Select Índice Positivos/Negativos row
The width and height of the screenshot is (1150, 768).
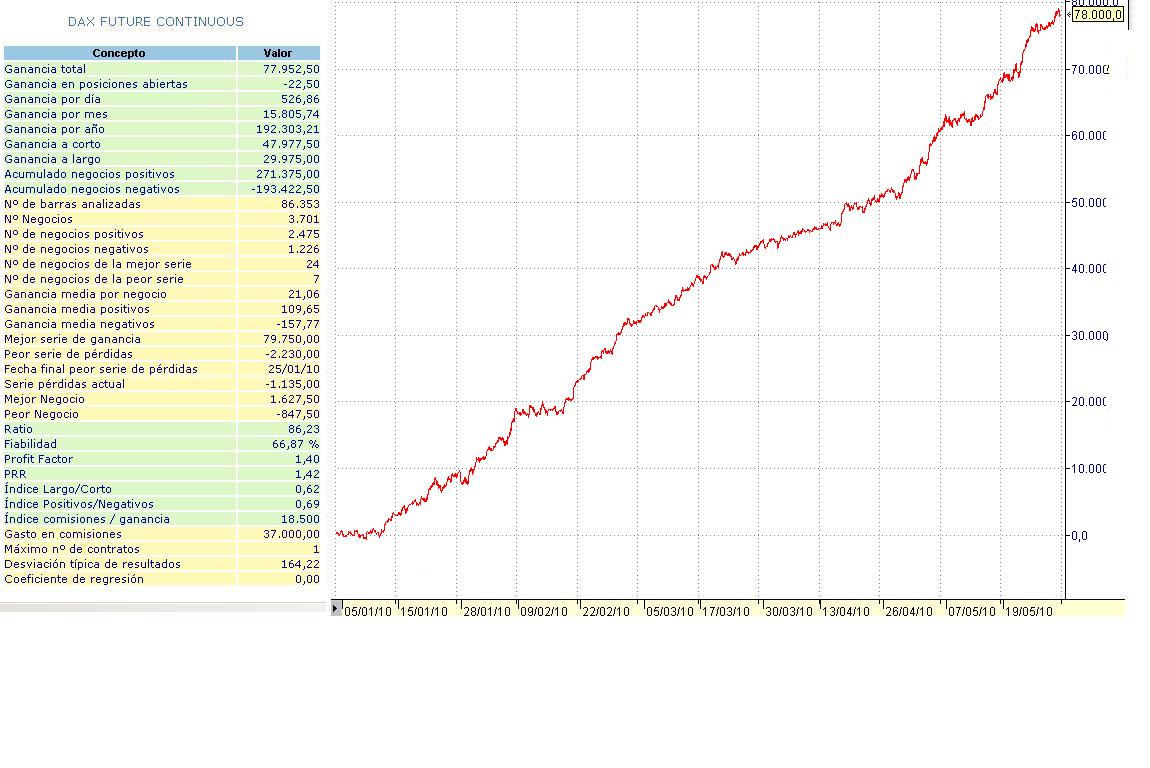(x=162, y=504)
